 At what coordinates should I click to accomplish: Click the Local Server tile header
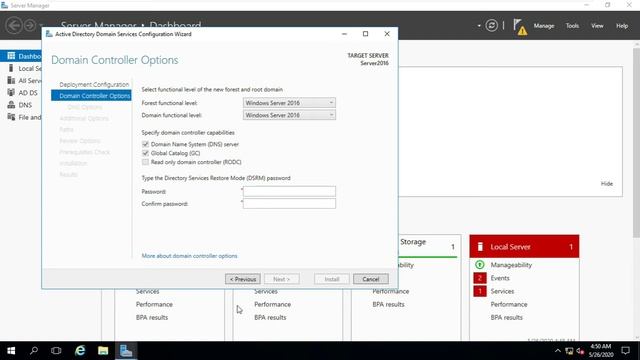pyautogui.click(x=524, y=246)
